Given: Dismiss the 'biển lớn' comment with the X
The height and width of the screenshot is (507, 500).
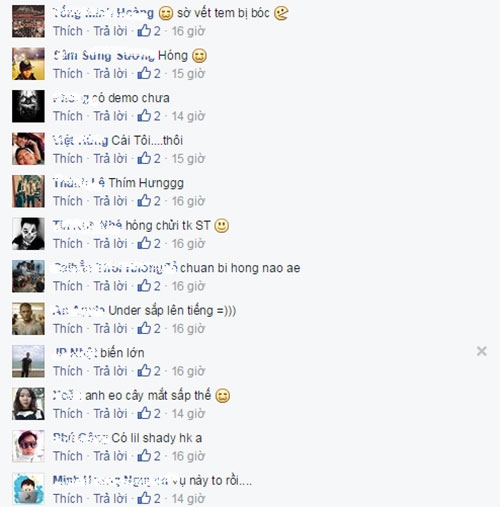Looking at the screenshot, I should [x=482, y=351].
